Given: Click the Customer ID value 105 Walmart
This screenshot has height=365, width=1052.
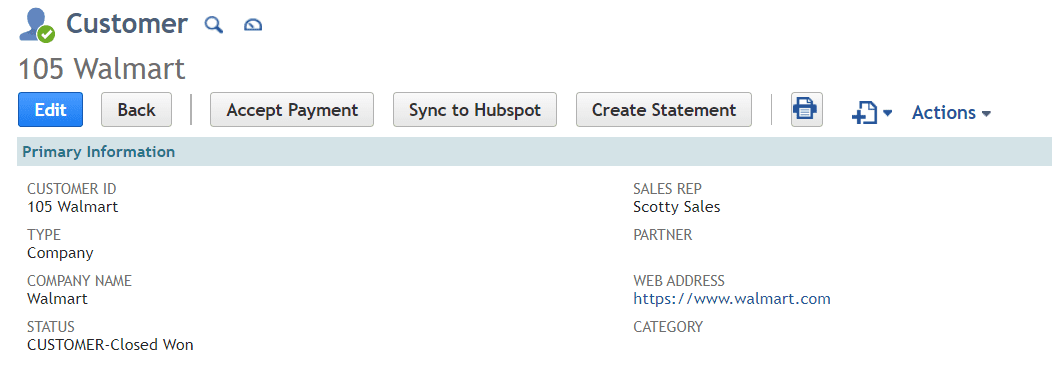Looking at the screenshot, I should (72, 207).
